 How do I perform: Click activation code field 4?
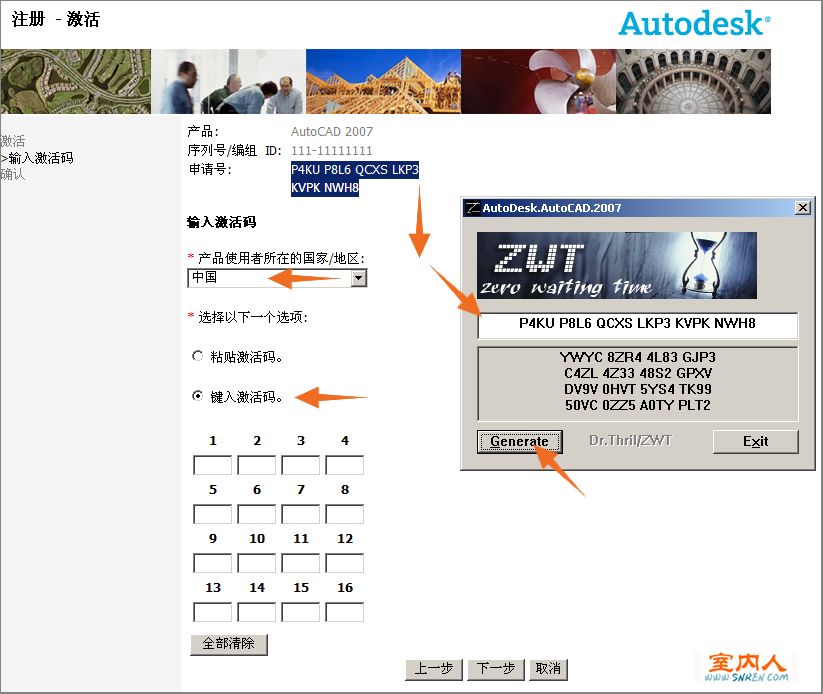345,465
